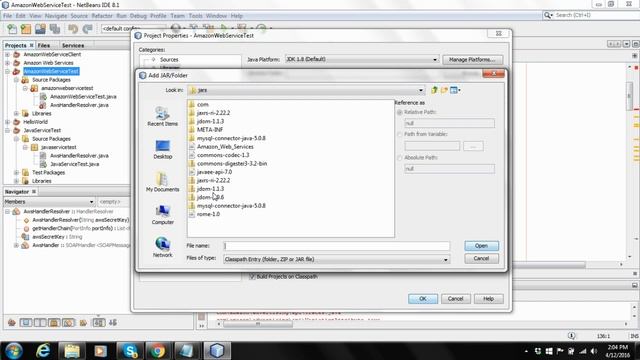The height and width of the screenshot is (360, 640).
Task: Expand the HelloWorld project node
Action: click(x=7, y=122)
